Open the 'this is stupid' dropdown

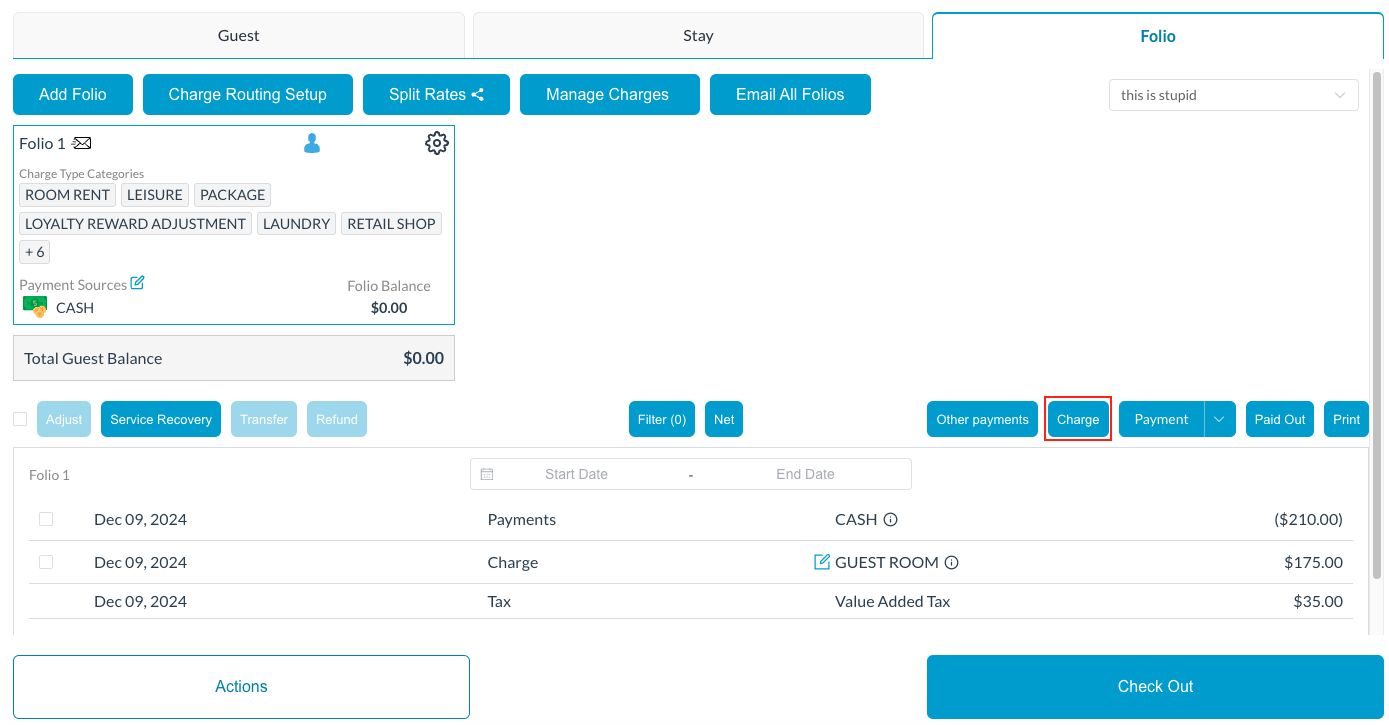click(1233, 95)
